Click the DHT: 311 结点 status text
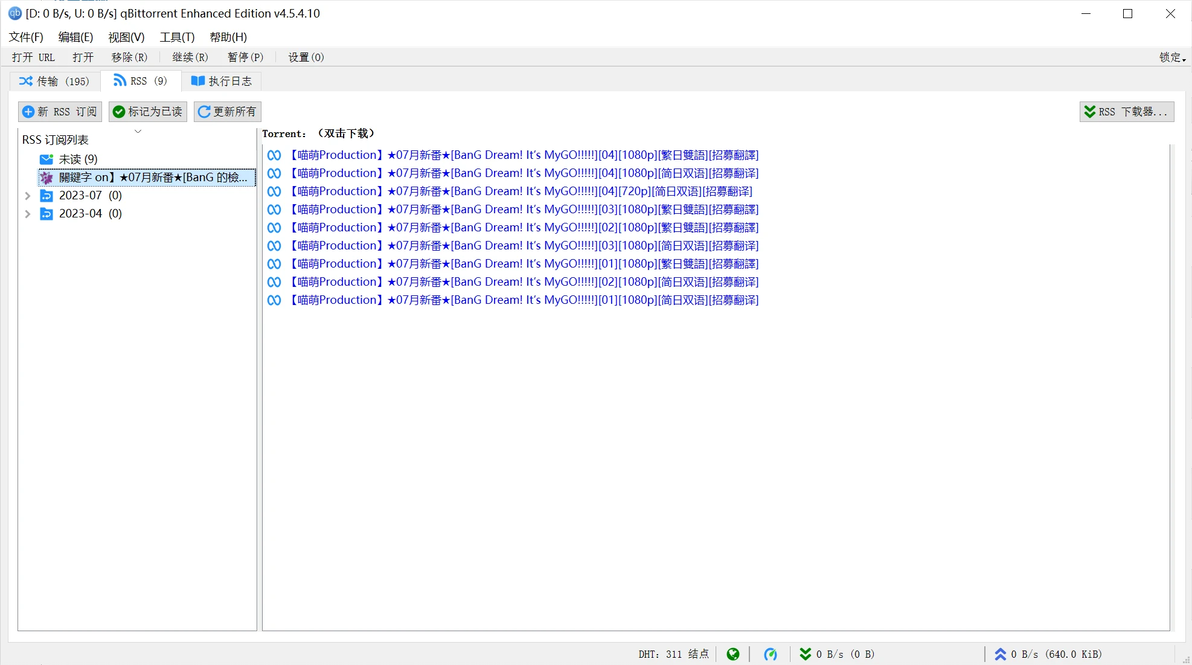Screen dimensions: 1192x665 coord(674,654)
